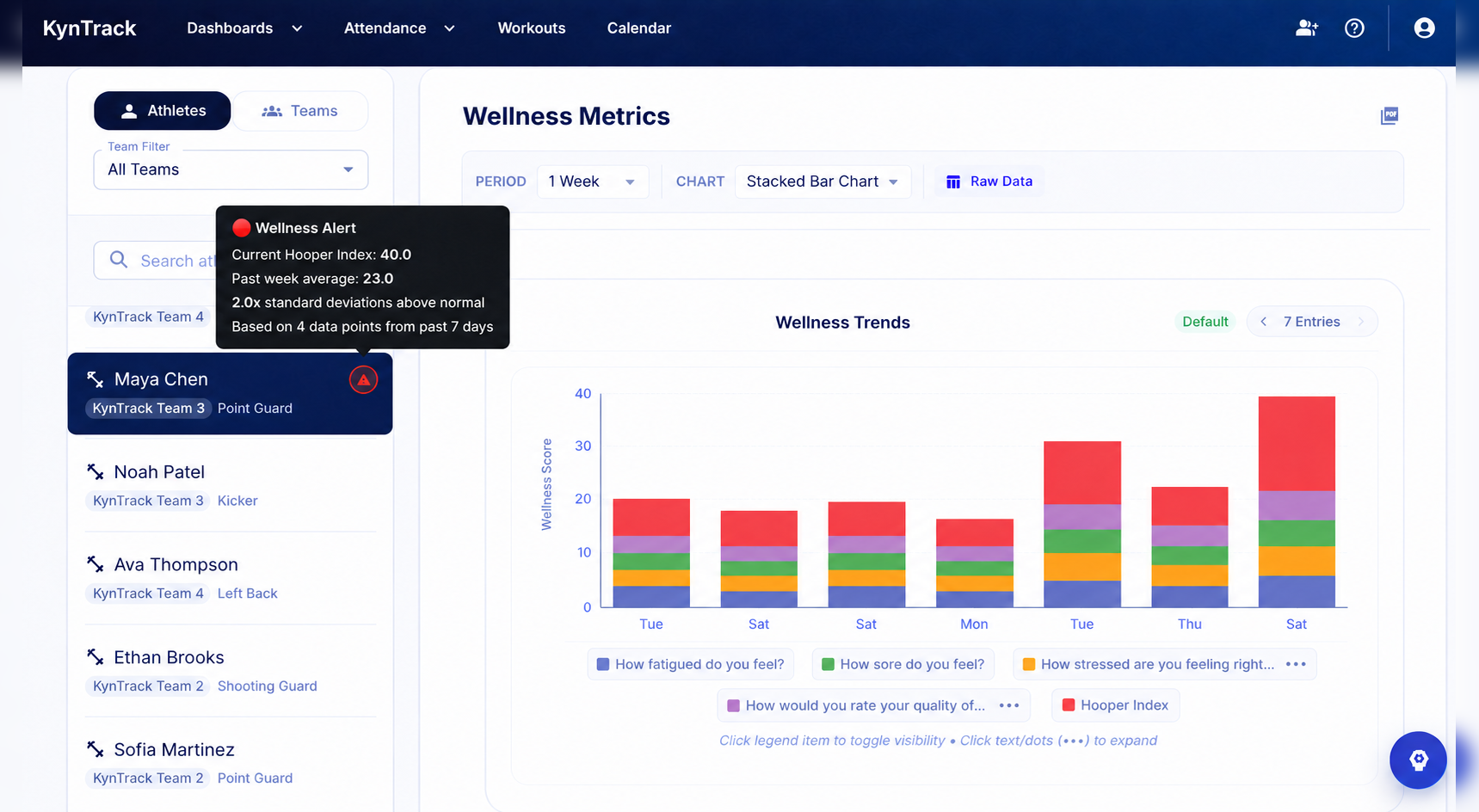Click the purple quality legend color swatch
The height and width of the screenshot is (812, 1479).
click(x=734, y=705)
